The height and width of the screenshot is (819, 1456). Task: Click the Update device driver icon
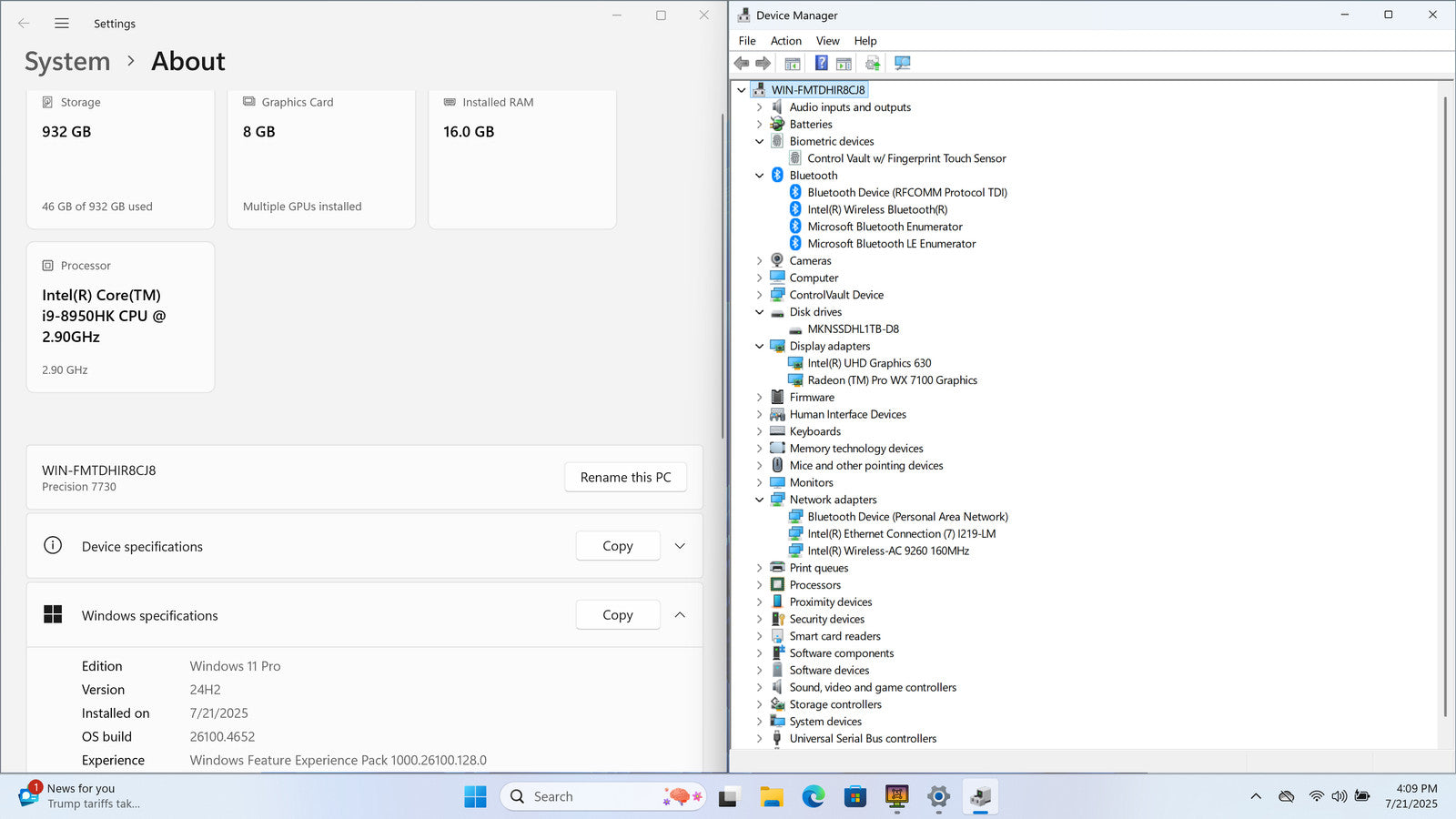(873, 64)
